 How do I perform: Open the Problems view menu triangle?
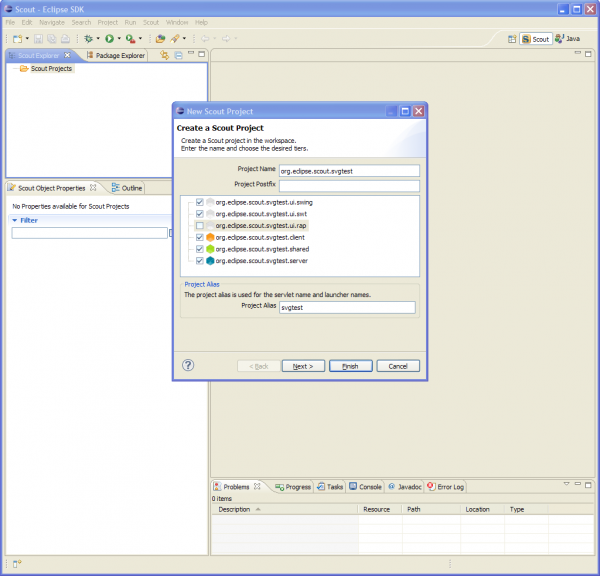[566, 484]
